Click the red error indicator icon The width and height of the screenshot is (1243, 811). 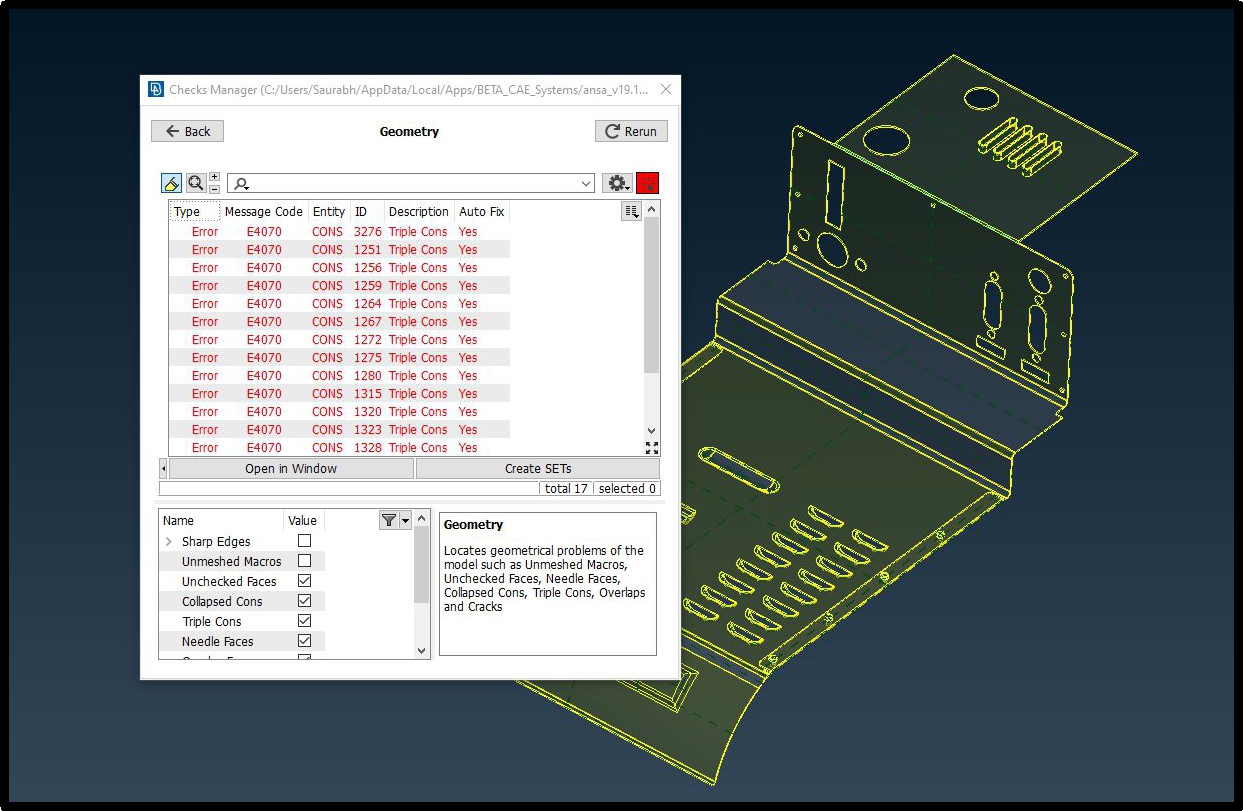[648, 182]
